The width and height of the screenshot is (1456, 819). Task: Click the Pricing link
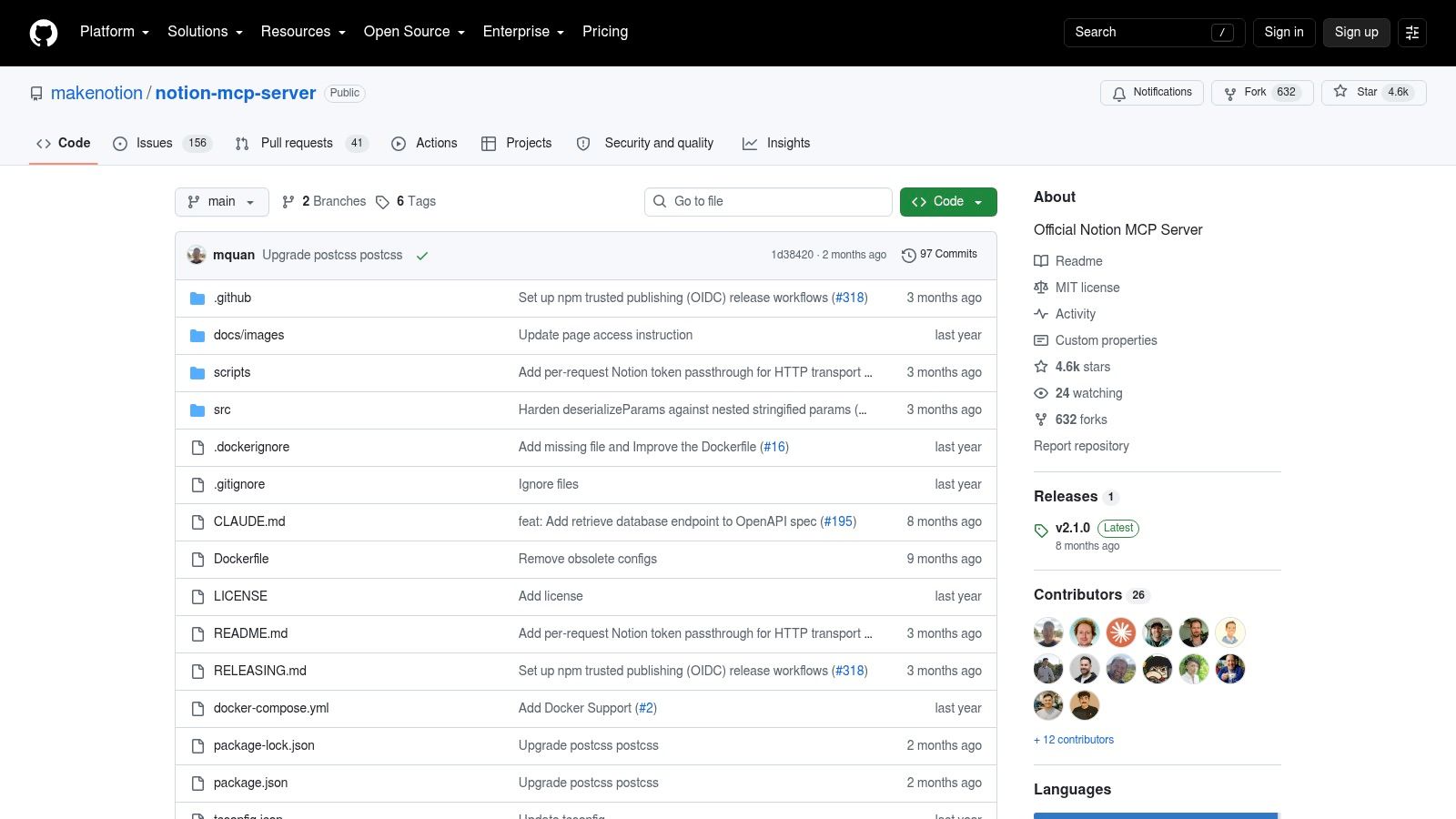pyautogui.click(x=605, y=32)
